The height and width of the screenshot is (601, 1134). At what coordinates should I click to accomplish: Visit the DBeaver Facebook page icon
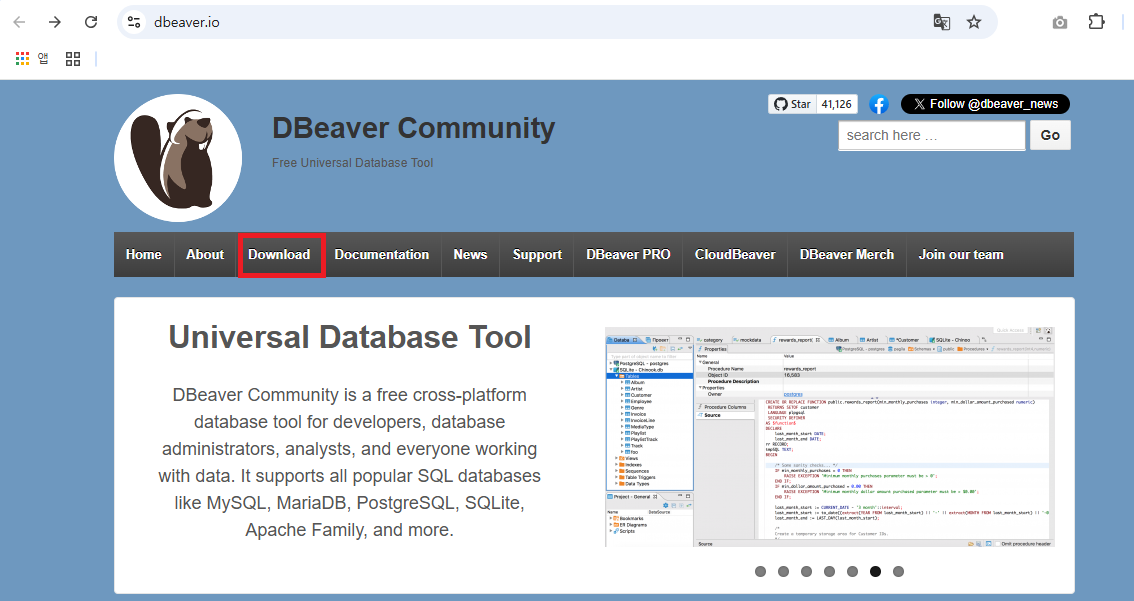[x=879, y=104]
